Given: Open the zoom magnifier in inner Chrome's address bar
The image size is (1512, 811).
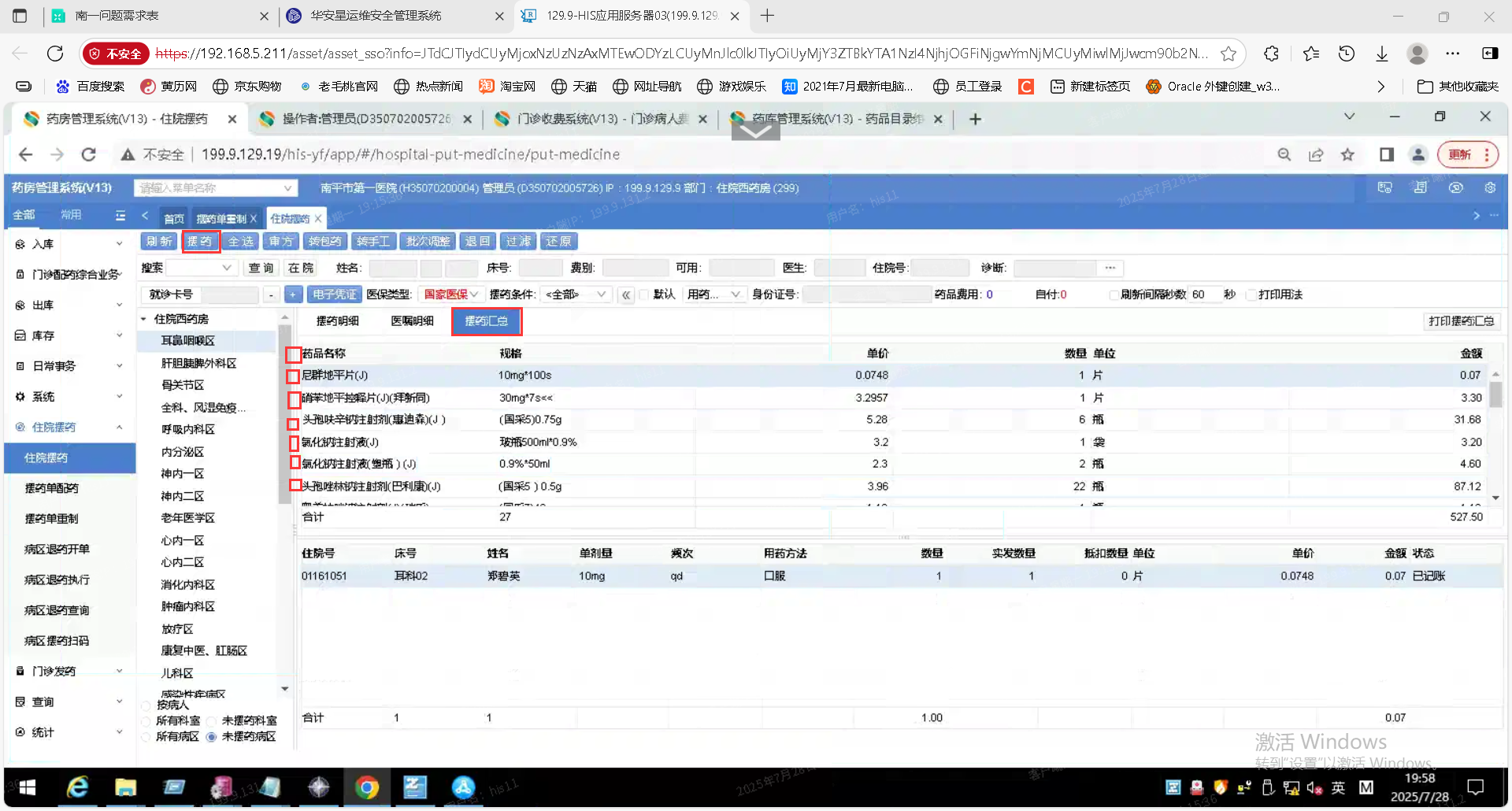Looking at the screenshot, I should (x=1284, y=154).
